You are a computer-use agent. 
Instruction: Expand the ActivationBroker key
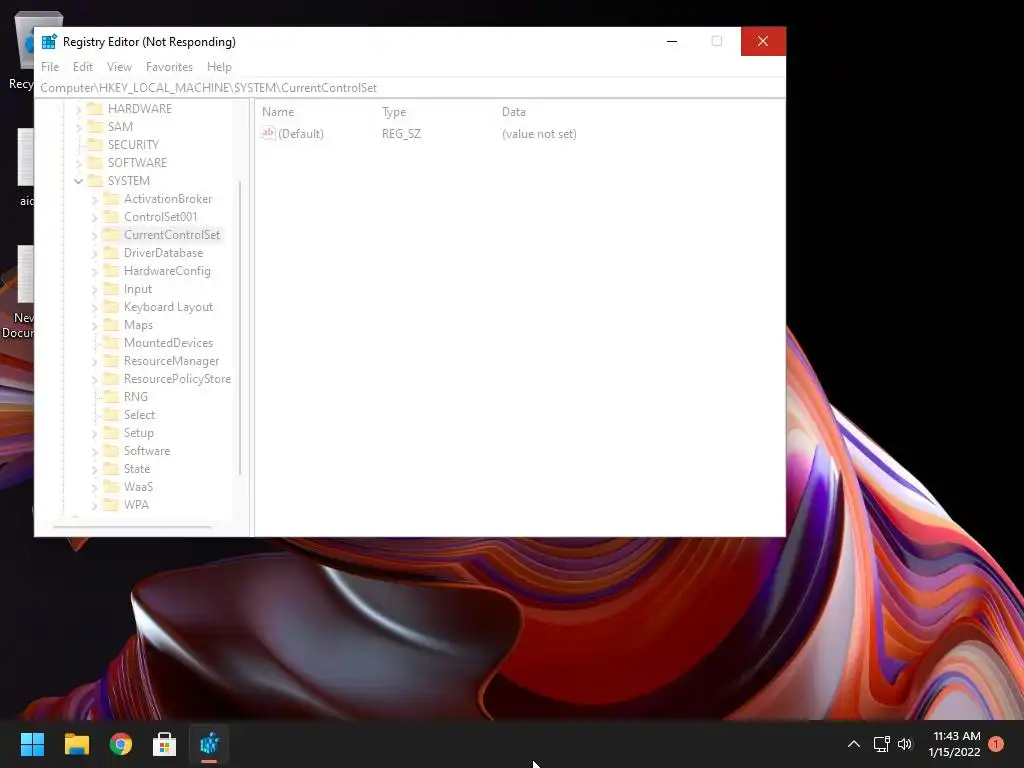coord(95,199)
